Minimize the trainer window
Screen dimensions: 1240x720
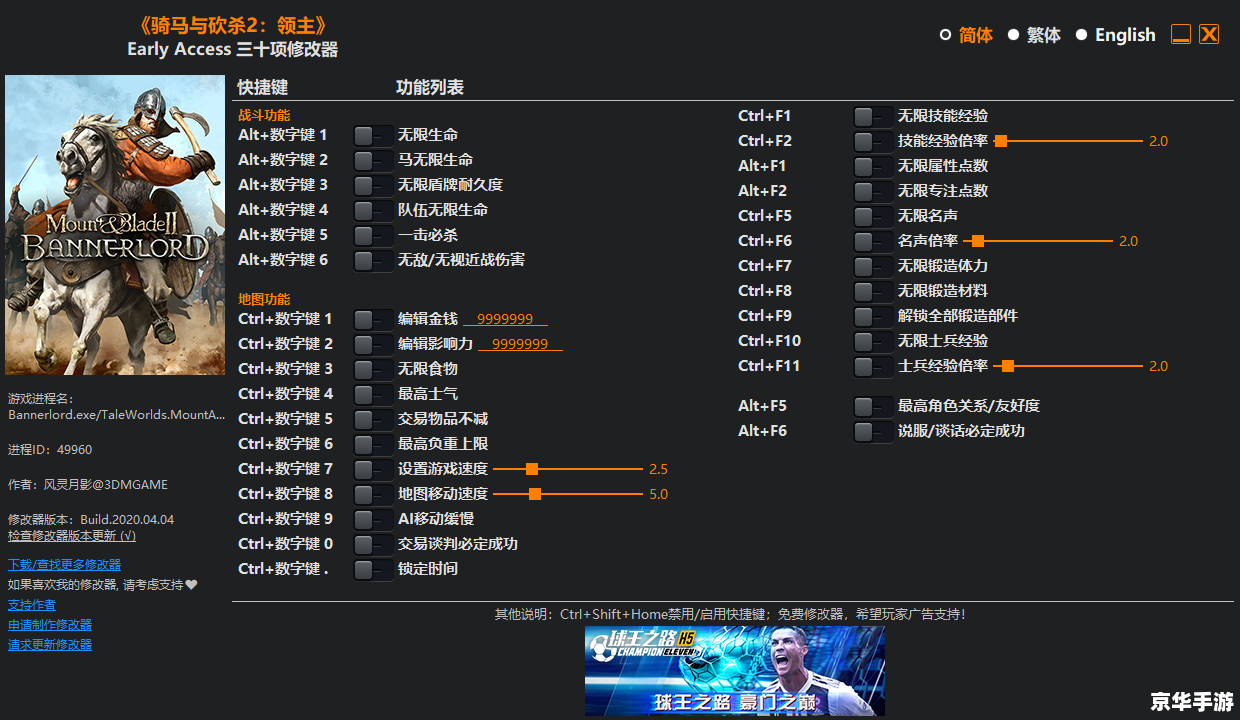pyautogui.click(x=1181, y=34)
